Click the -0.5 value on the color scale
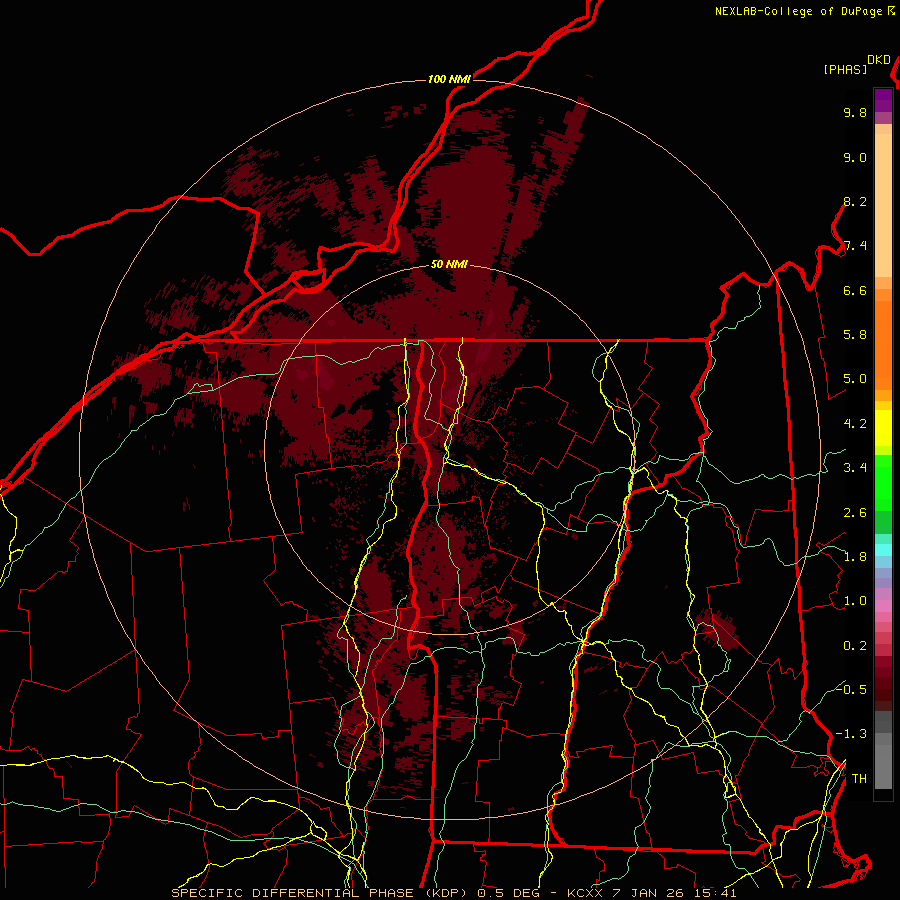This screenshot has width=900, height=900. pyautogui.click(x=851, y=690)
